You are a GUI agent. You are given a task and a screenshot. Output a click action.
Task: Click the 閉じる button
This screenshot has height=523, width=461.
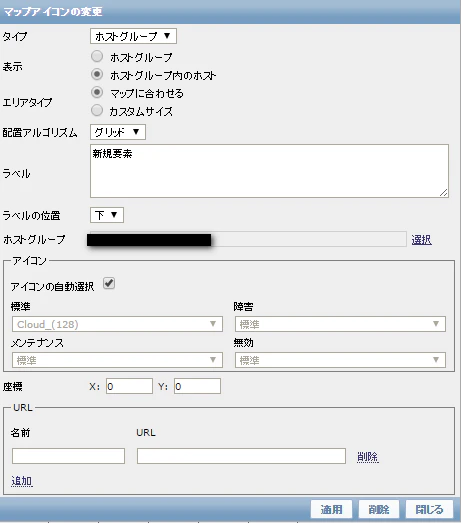[x=429, y=509]
